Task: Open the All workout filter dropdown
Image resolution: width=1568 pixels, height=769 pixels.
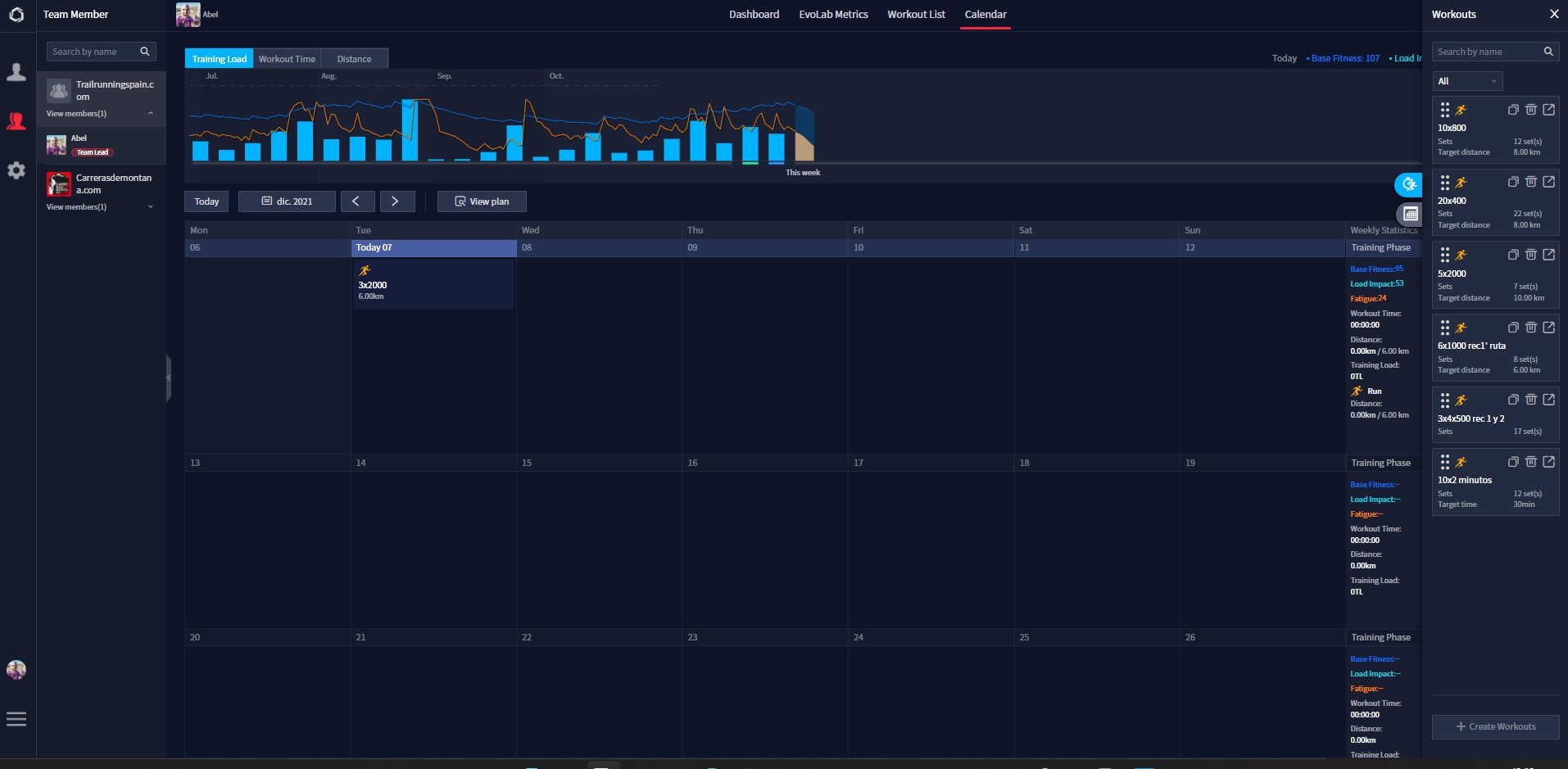Action: (x=1467, y=81)
